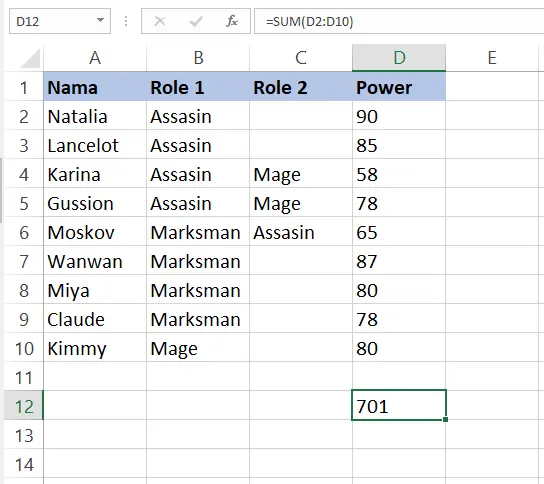Select column B header
Image resolution: width=544 pixels, height=484 pixels.
click(198, 58)
